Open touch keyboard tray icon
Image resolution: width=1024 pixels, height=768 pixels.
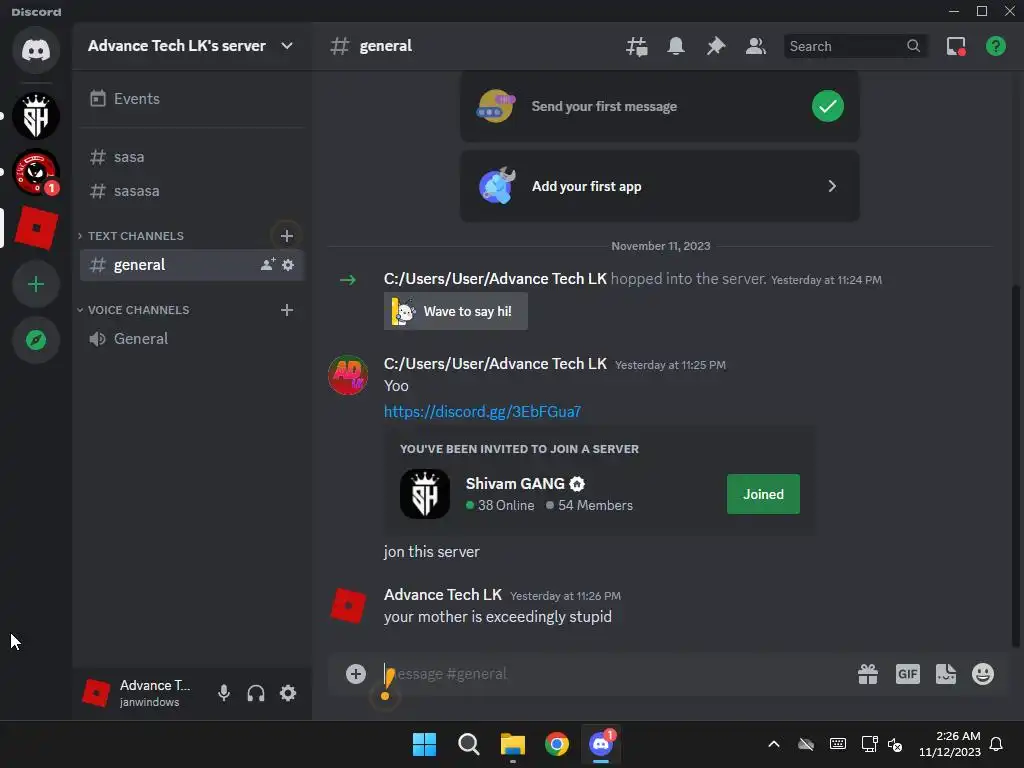[x=838, y=744]
